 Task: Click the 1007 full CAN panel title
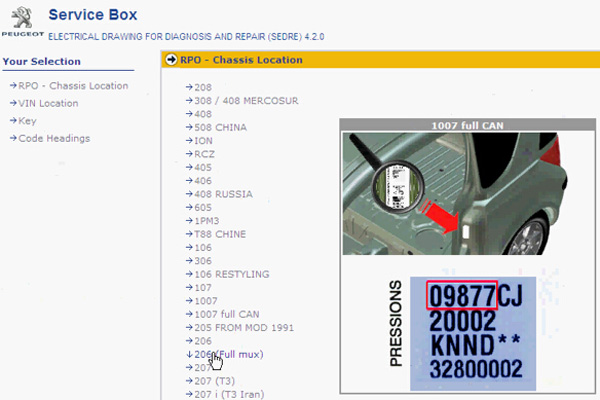coord(467,126)
